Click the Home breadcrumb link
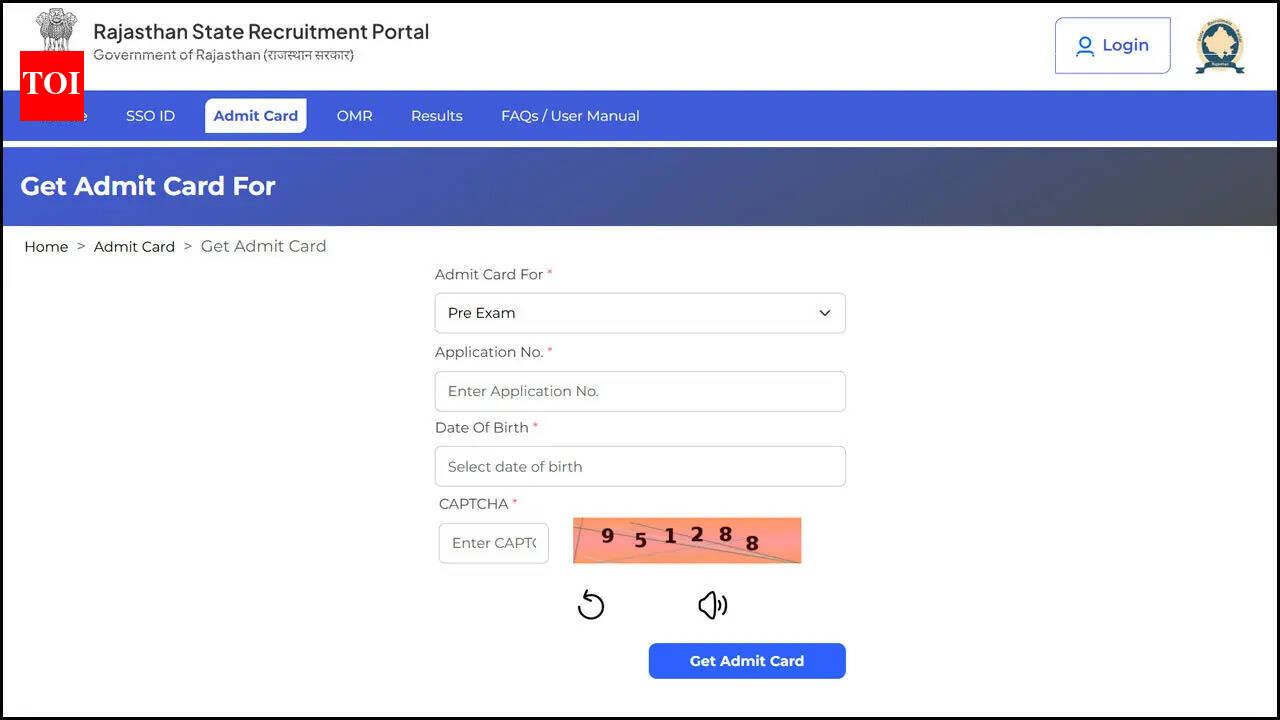The width and height of the screenshot is (1280, 720). (46, 247)
